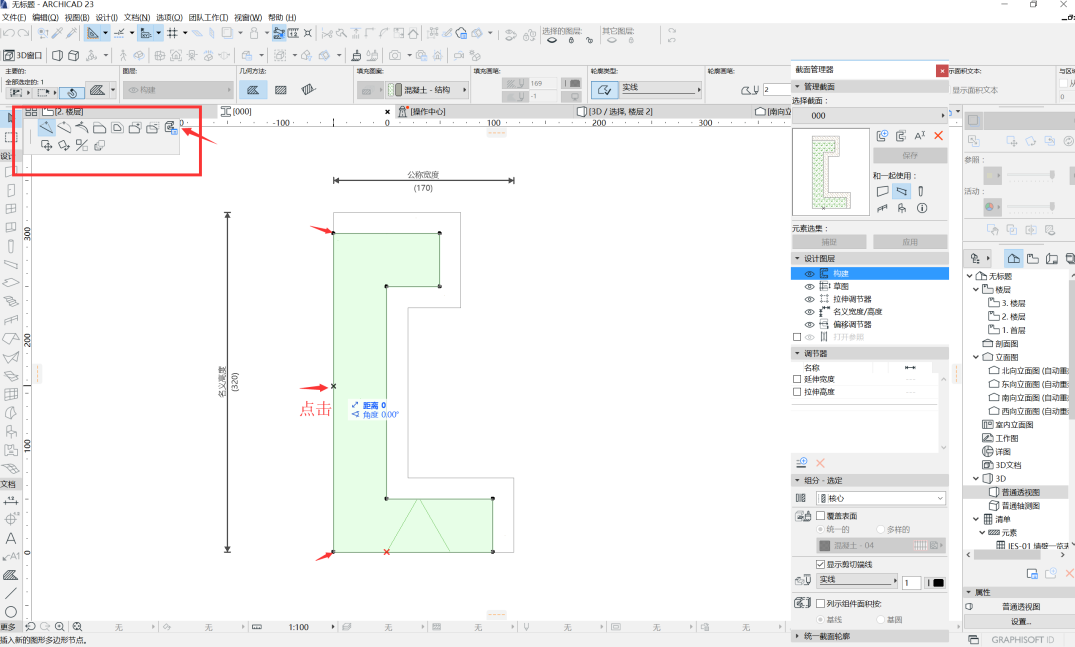
Task: Select the beam use-with icon
Action: (x=902, y=191)
